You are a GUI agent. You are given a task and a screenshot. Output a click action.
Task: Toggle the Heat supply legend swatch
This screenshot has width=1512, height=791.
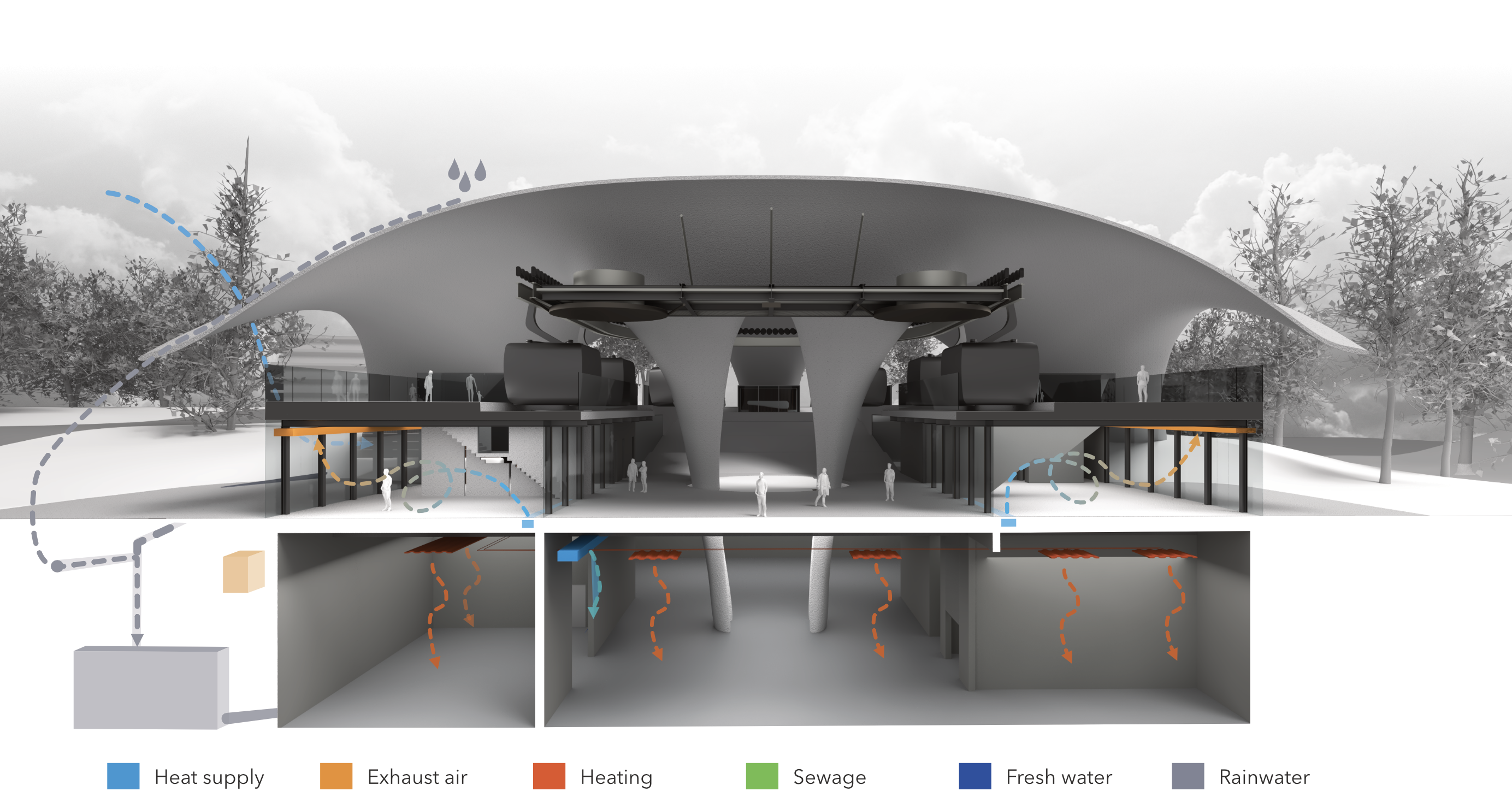point(125,775)
